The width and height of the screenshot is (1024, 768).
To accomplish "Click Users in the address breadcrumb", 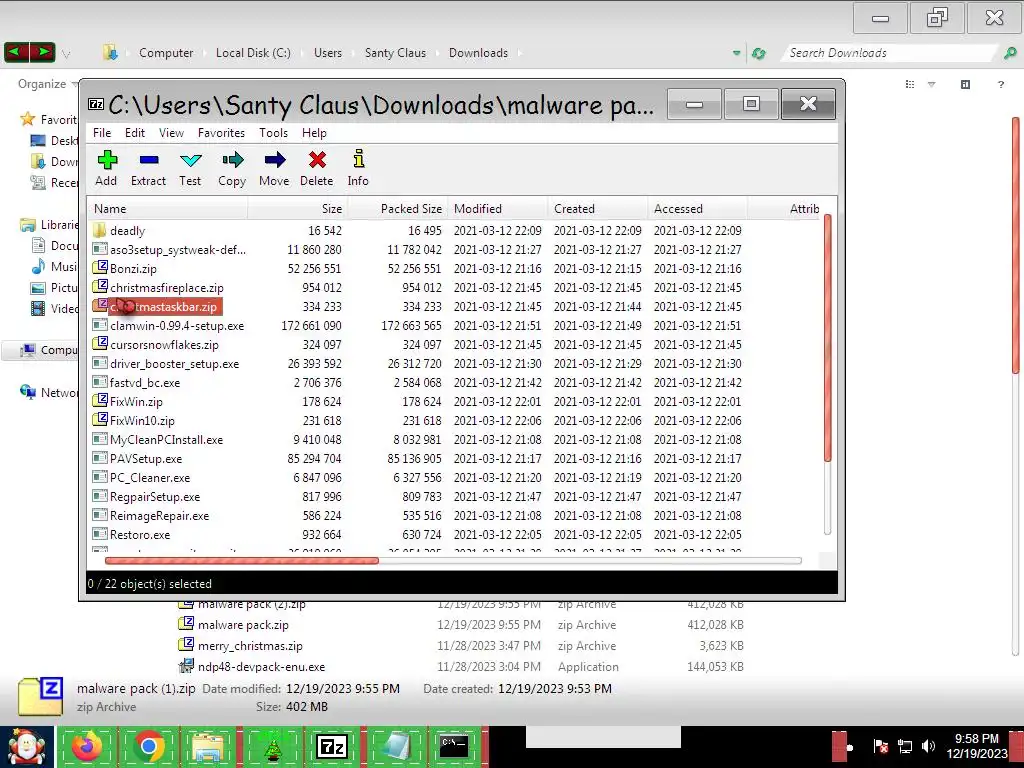I will coord(328,53).
